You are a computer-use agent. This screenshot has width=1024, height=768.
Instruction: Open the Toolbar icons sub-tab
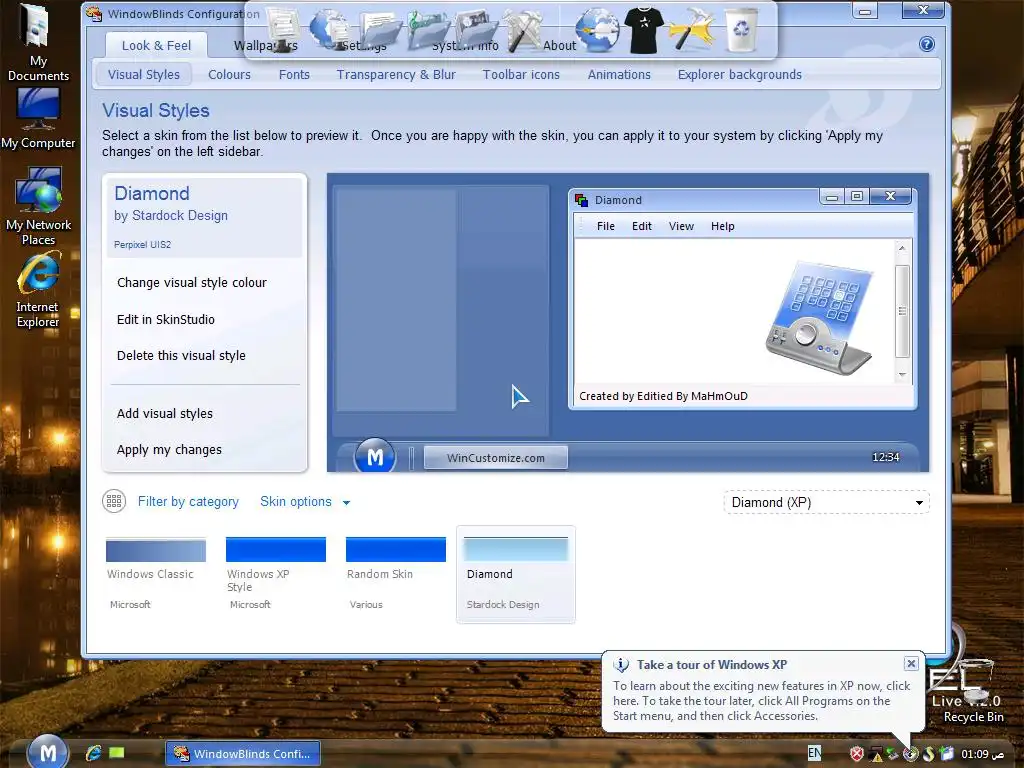tap(521, 74)
